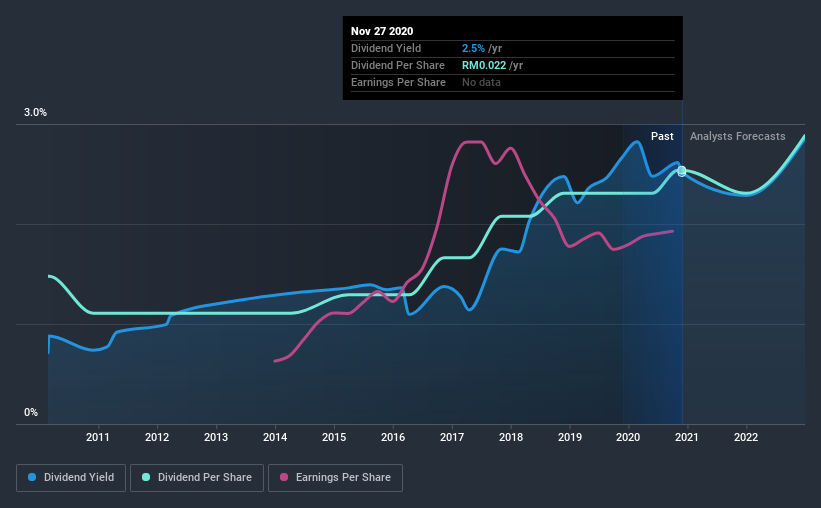Select the 2020 x-axis label
The image size is (821, 508).
point(628,437)
